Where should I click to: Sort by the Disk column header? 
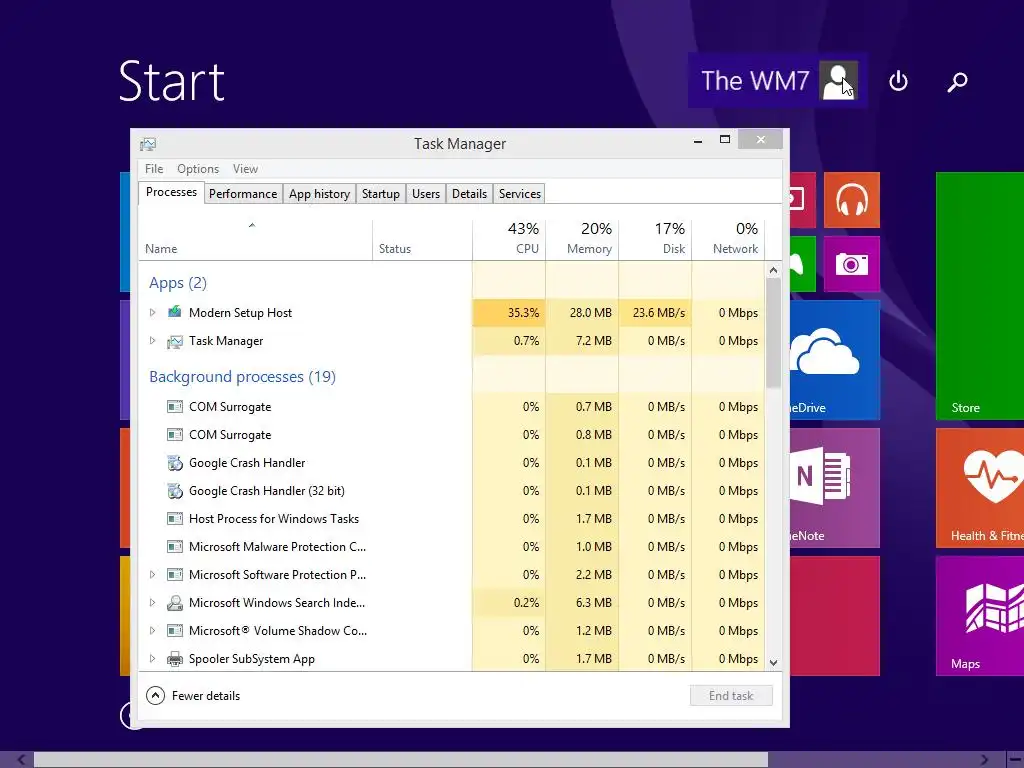(x=655, y=238)
